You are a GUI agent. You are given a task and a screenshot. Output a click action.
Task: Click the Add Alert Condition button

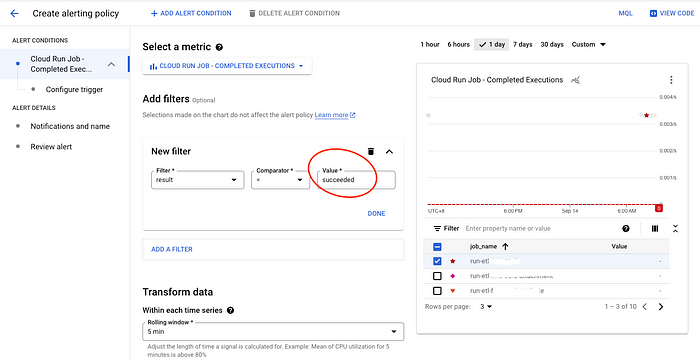point(191,13)
